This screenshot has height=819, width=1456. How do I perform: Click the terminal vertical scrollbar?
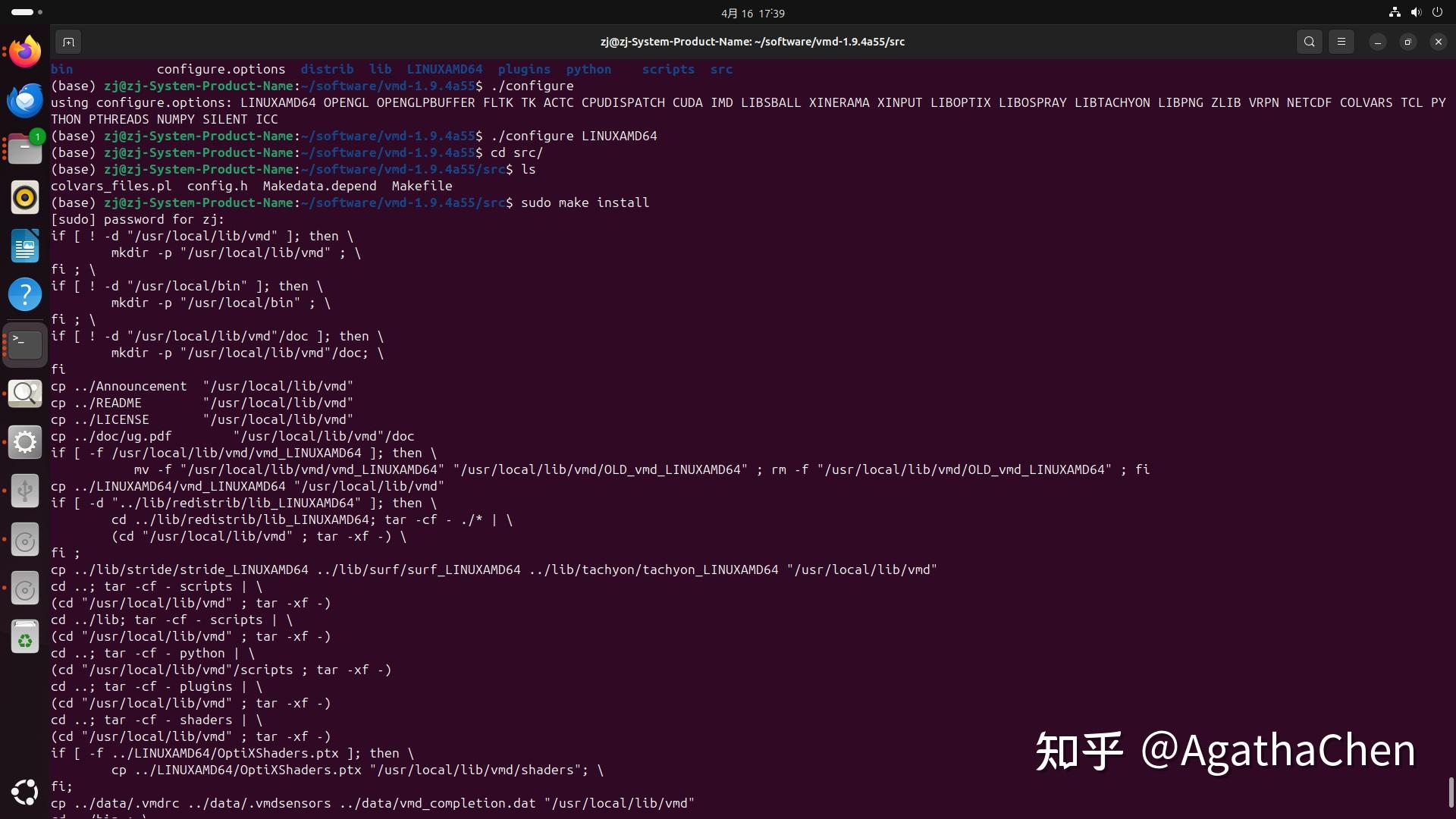point(1451,792)
